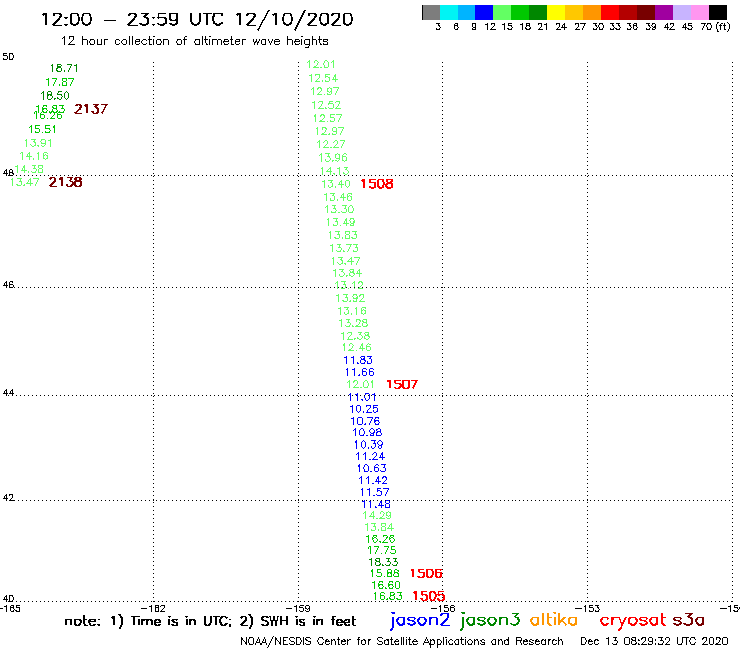
Task: Click the jason2 satellite label
Action: 420,621
